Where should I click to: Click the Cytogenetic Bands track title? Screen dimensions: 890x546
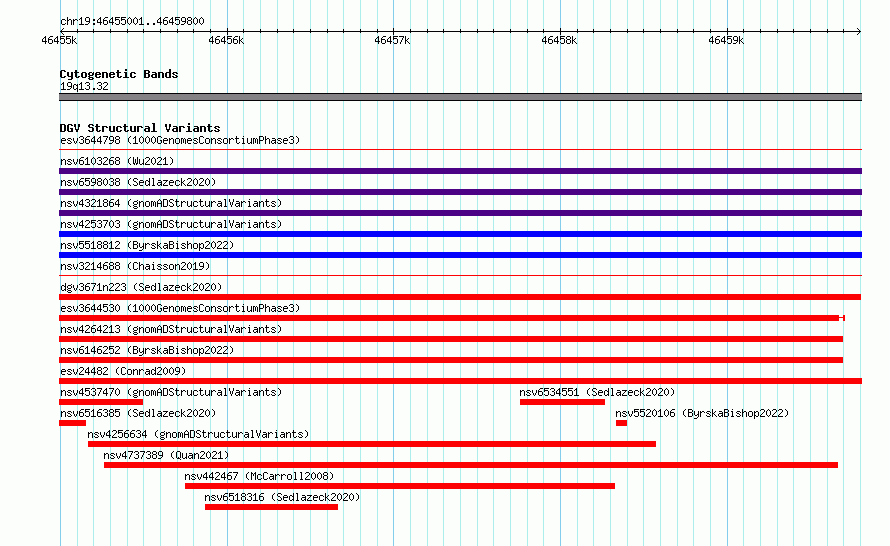[119, 74]
